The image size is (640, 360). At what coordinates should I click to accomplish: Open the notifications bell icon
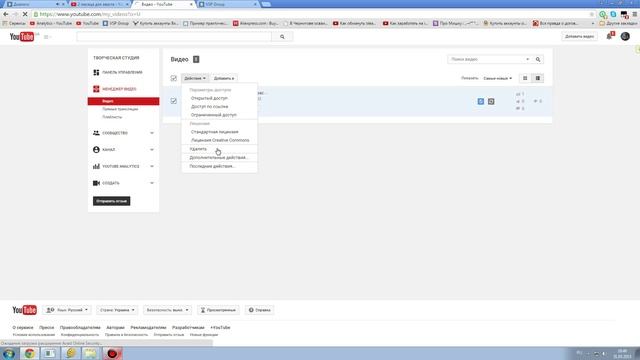tap(609, 36)
